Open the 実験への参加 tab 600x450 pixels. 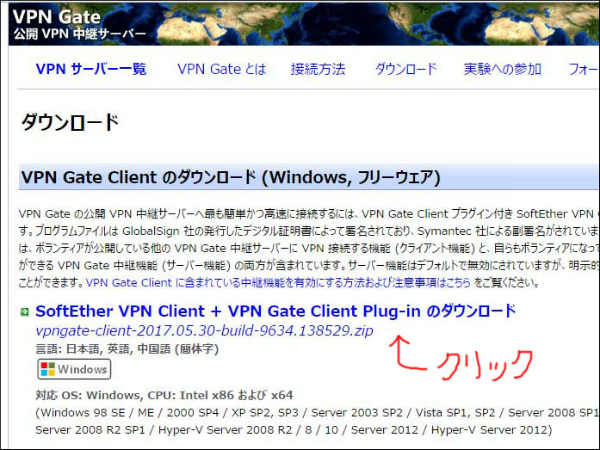click(x=502, y=69)
